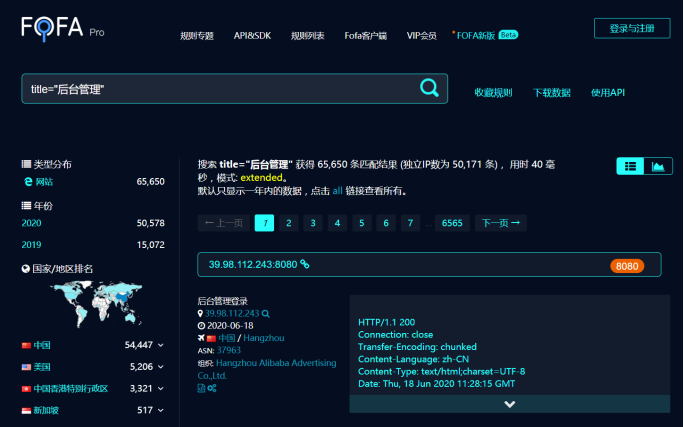Filter by year 2019
Viewport: 684px width, 427px height.
pos(31,245)
